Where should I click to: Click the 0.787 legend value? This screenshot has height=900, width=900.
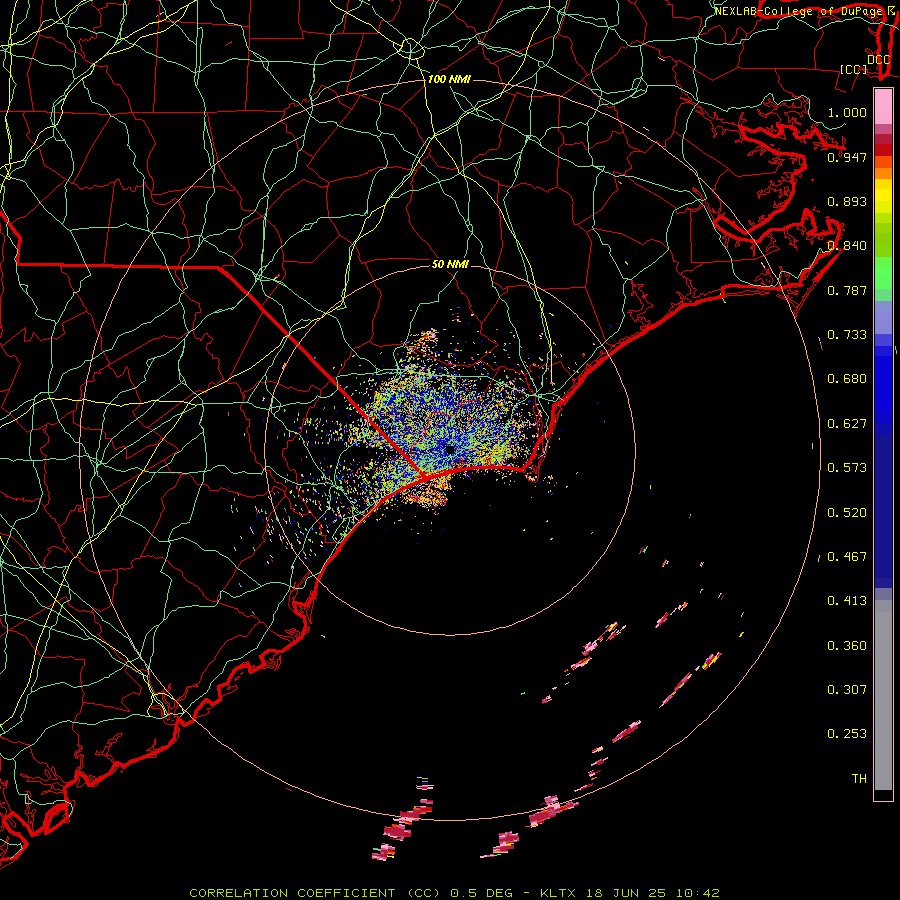[847, 290]
